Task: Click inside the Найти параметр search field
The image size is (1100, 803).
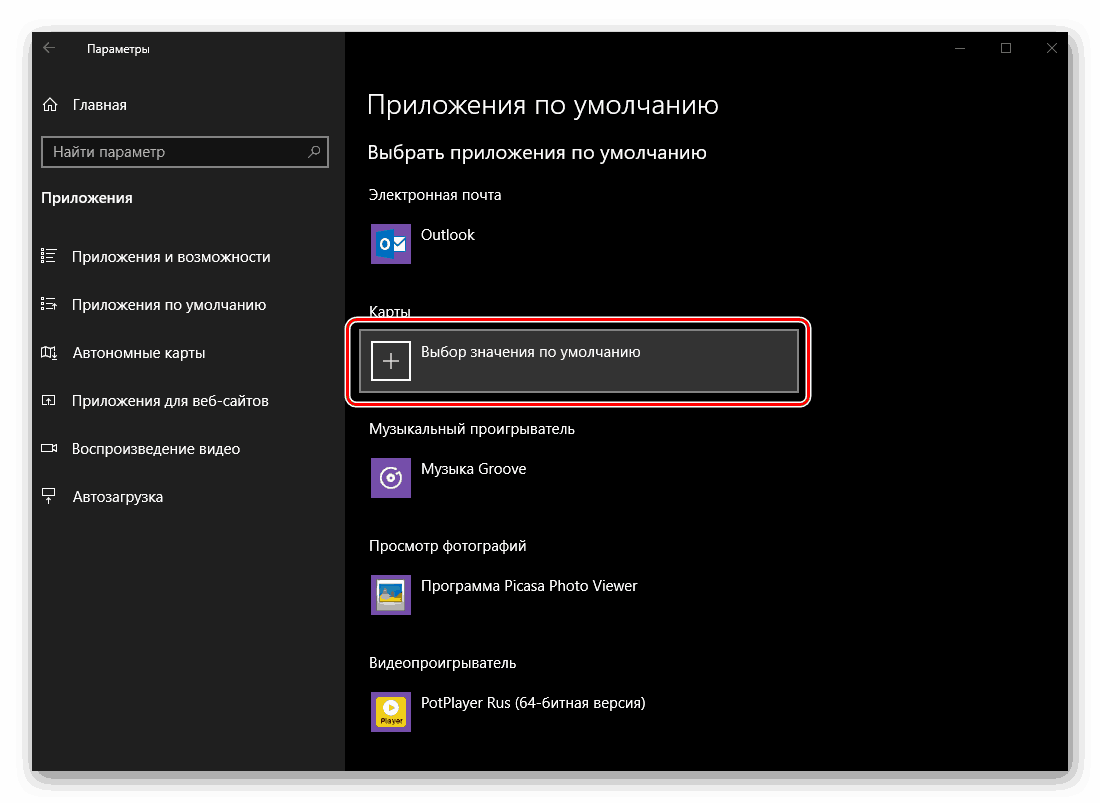Action: click(150, 152)
